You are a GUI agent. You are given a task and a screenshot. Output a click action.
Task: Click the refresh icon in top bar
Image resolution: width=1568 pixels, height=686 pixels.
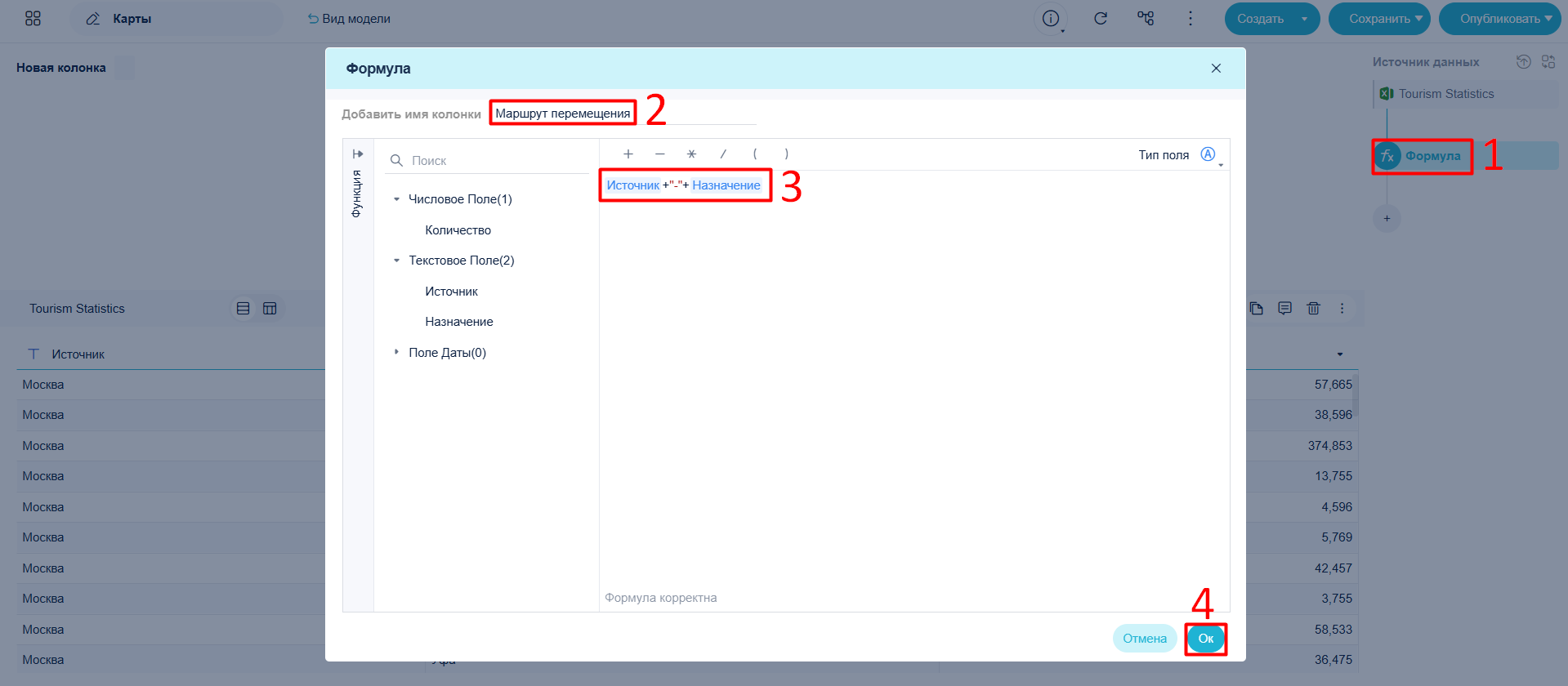1101,18
